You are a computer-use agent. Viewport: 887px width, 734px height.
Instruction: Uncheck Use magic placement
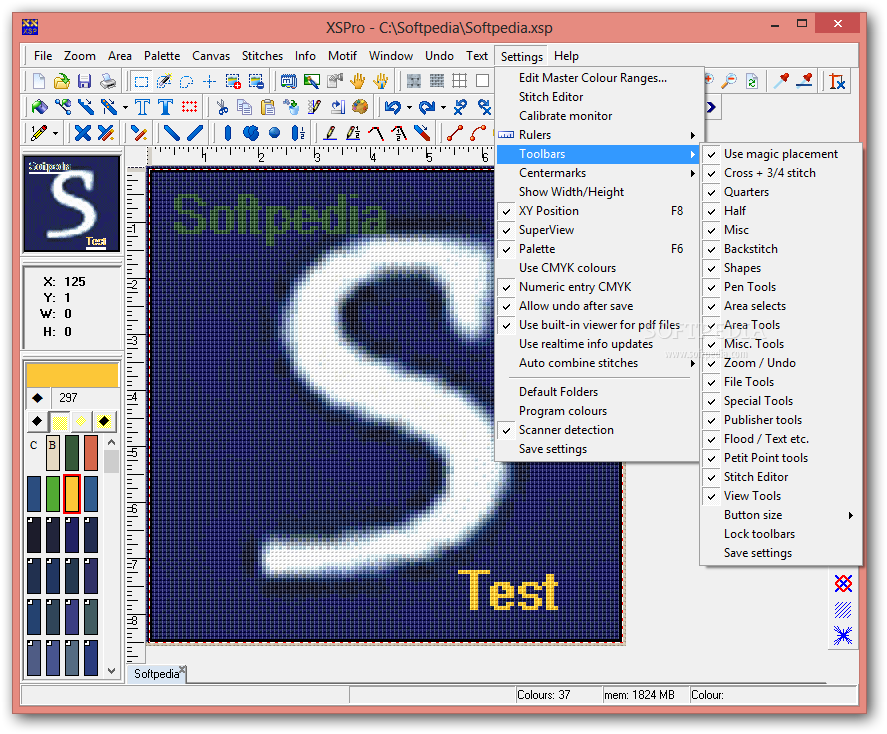tap(781, 154)
